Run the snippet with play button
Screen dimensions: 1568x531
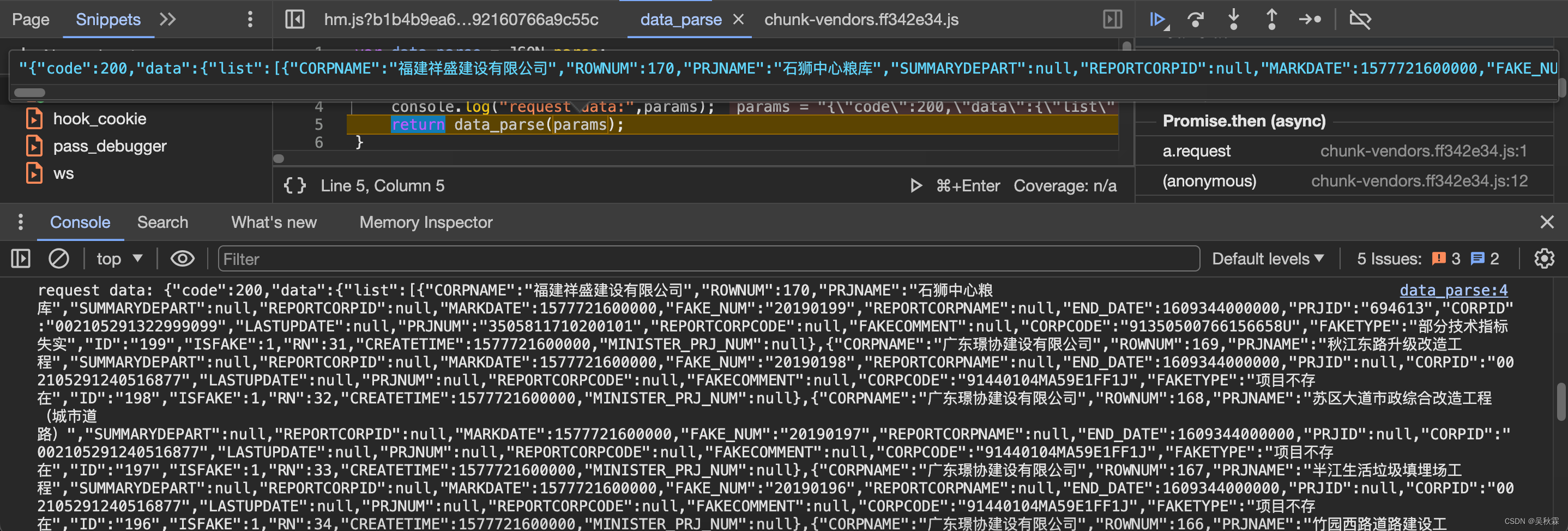[x=915, y=186]
